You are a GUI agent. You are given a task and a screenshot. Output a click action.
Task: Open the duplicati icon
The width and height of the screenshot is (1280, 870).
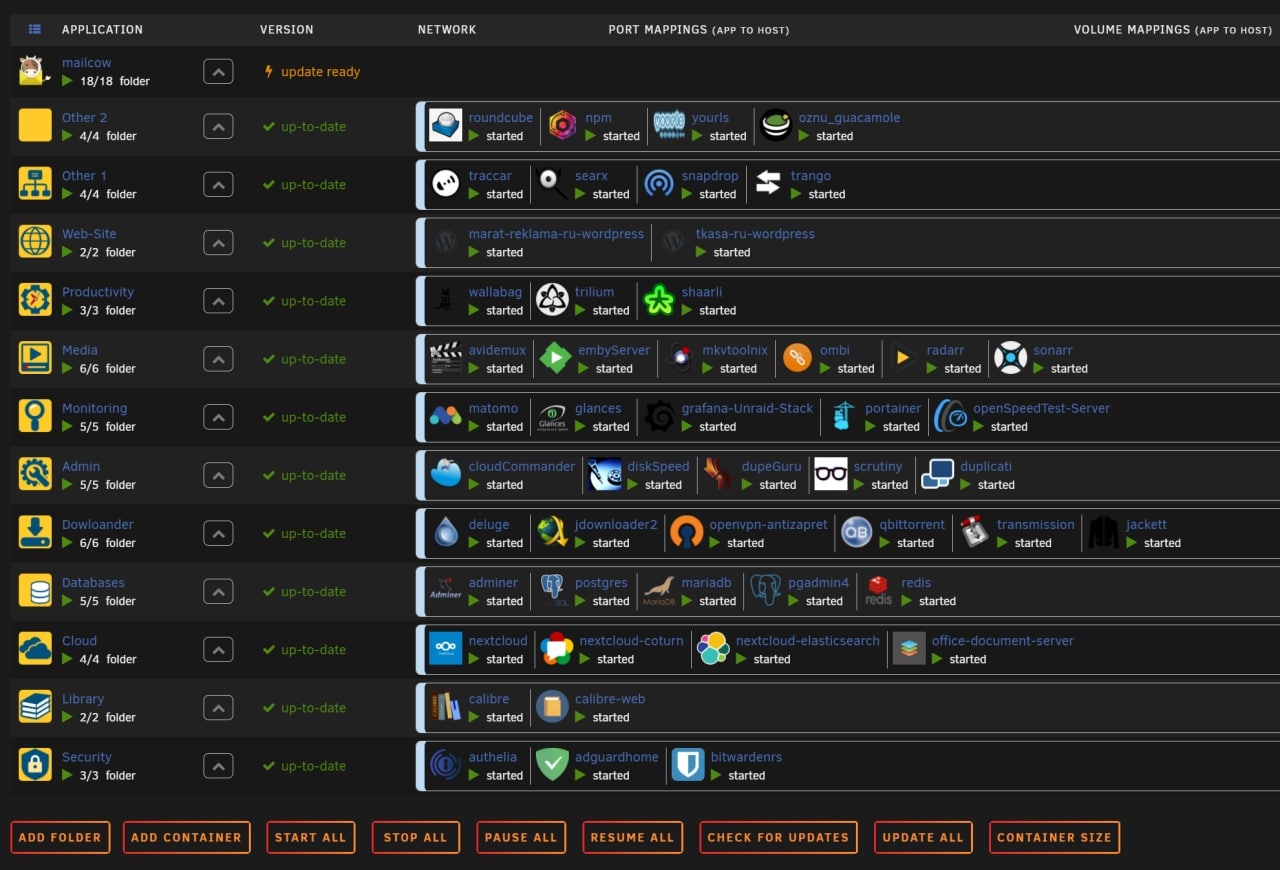coord(937,474)
